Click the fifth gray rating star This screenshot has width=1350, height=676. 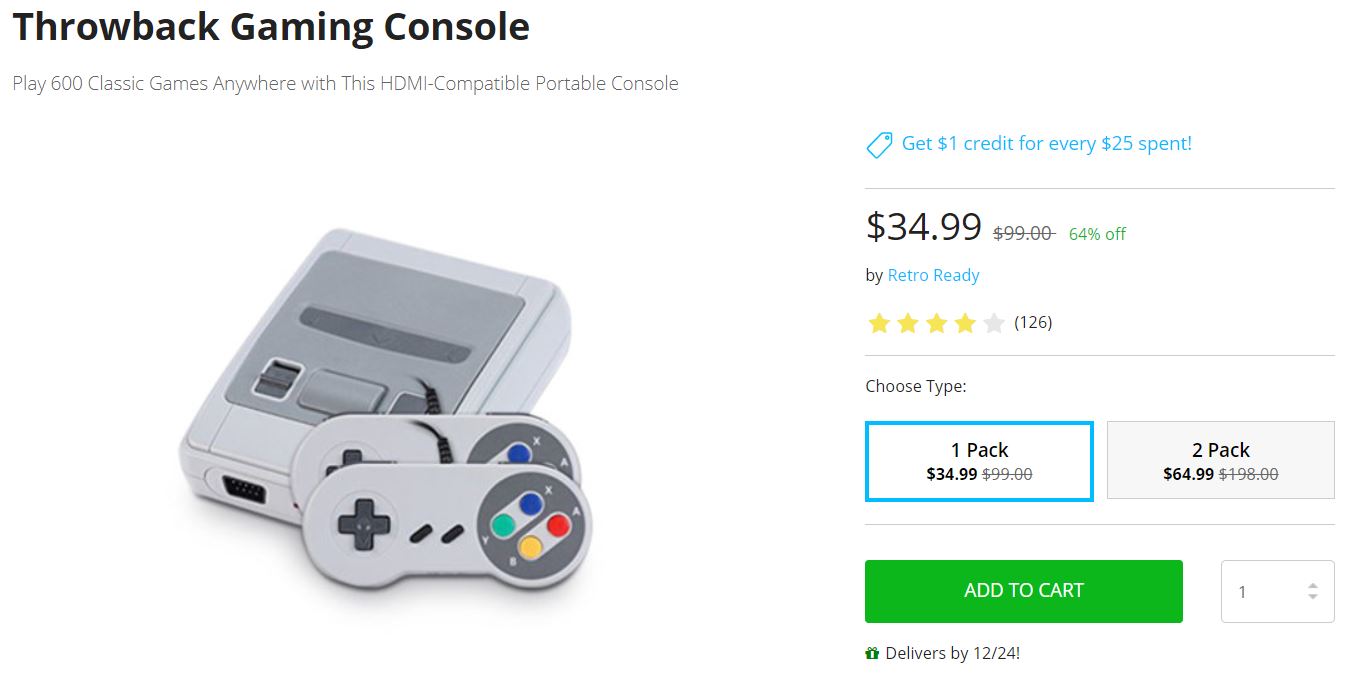(x=993, y=323)
